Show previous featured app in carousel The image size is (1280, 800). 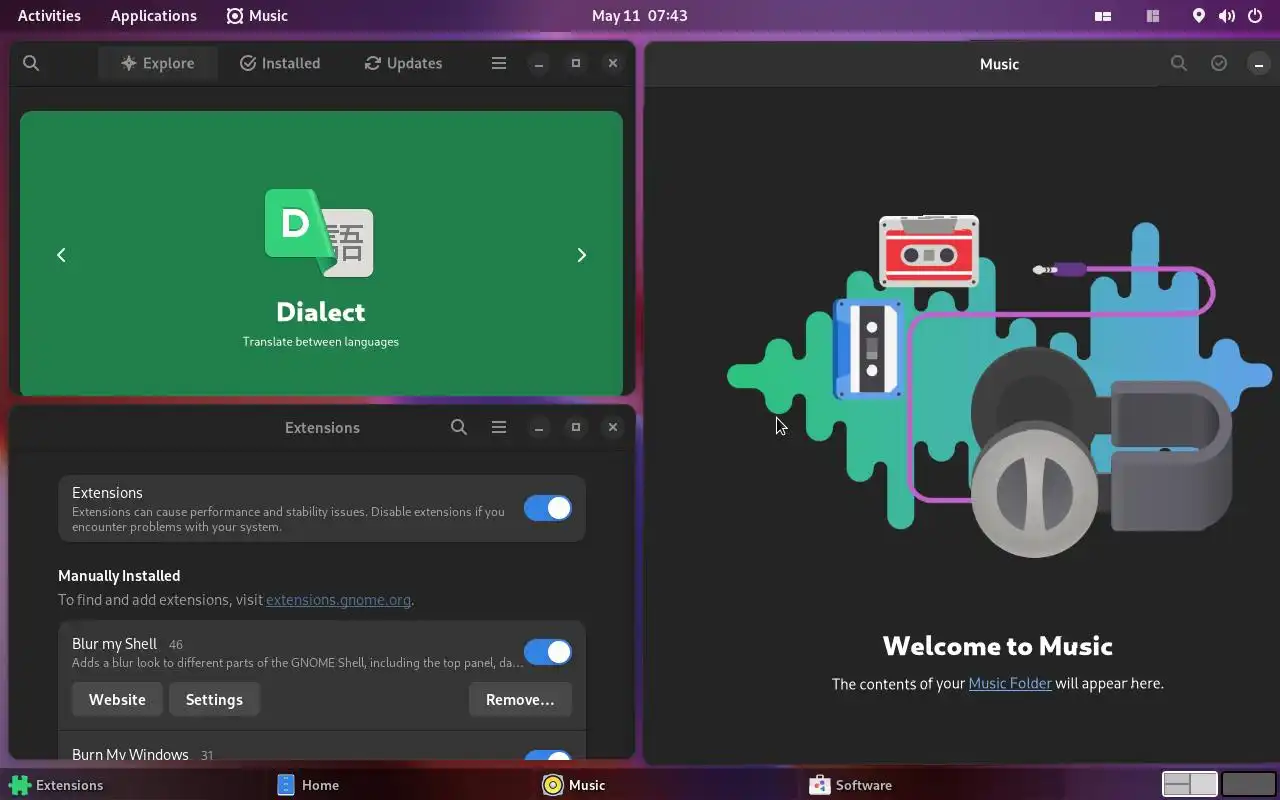pos(61,255)
